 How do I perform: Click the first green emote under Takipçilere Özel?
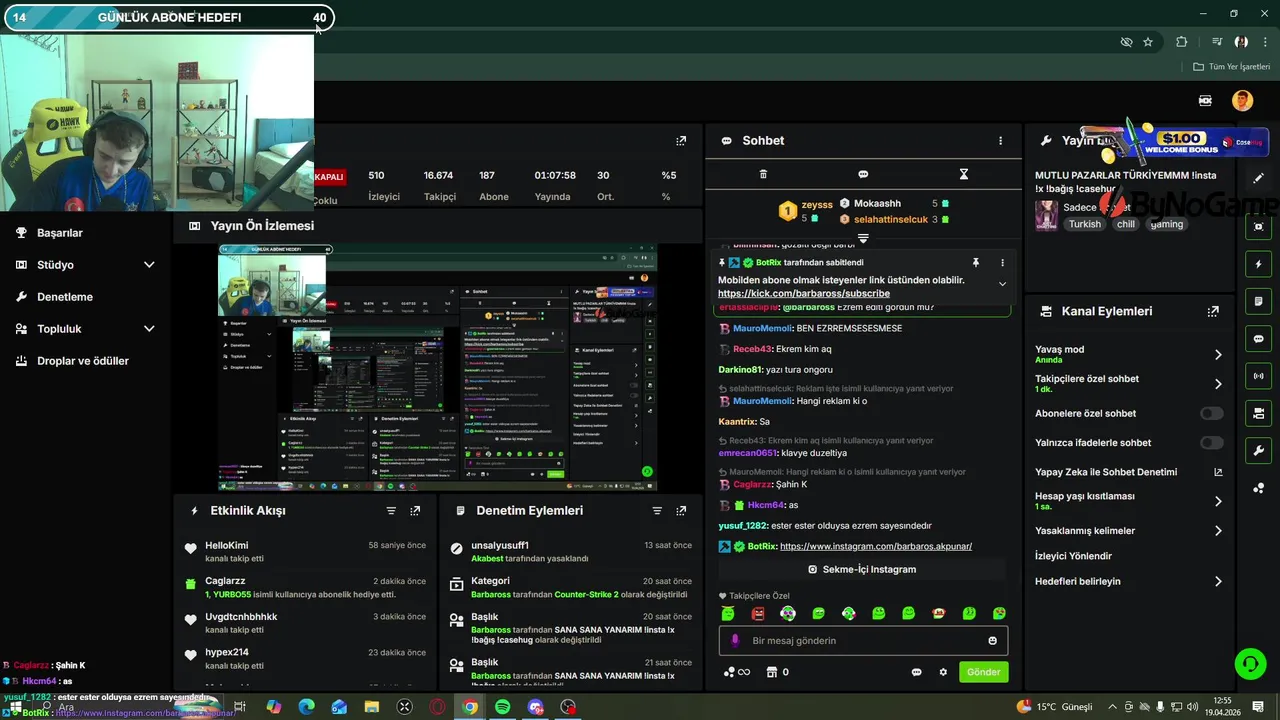[x=728, y=613]
